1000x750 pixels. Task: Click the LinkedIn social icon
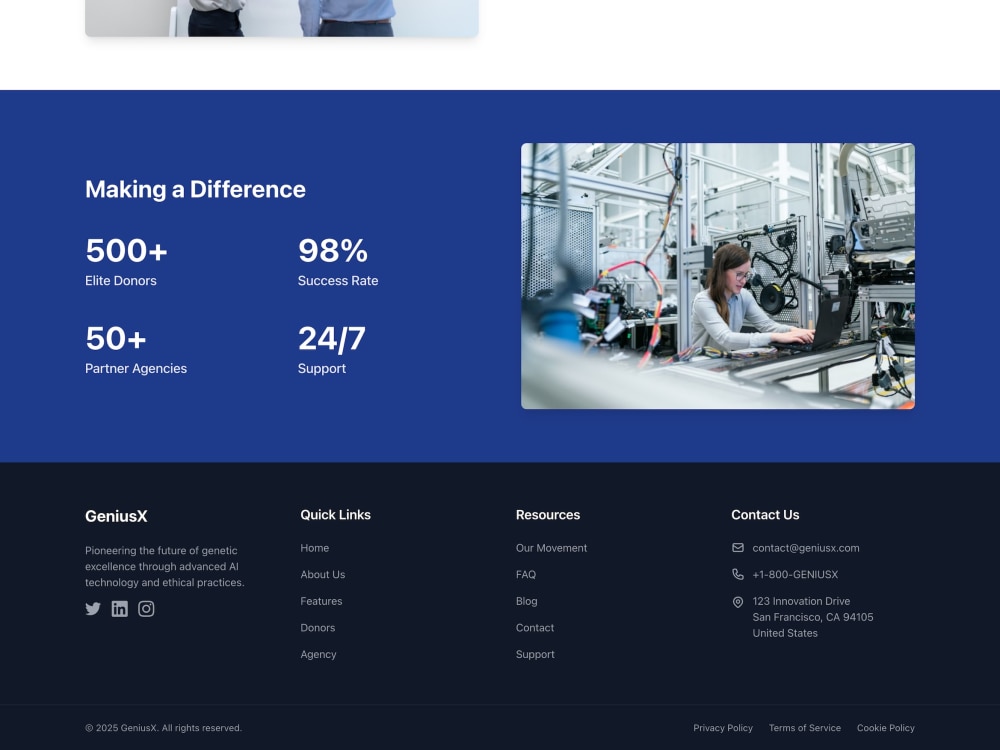120,609
